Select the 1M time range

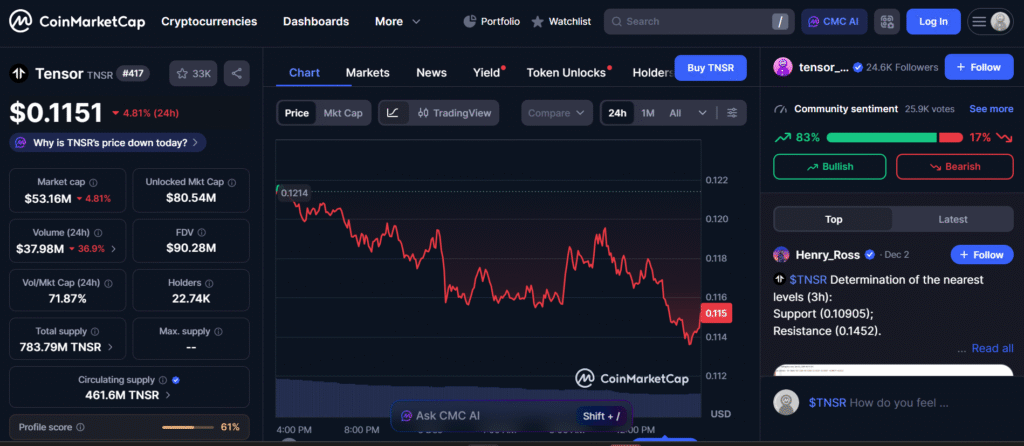point(648,113)
